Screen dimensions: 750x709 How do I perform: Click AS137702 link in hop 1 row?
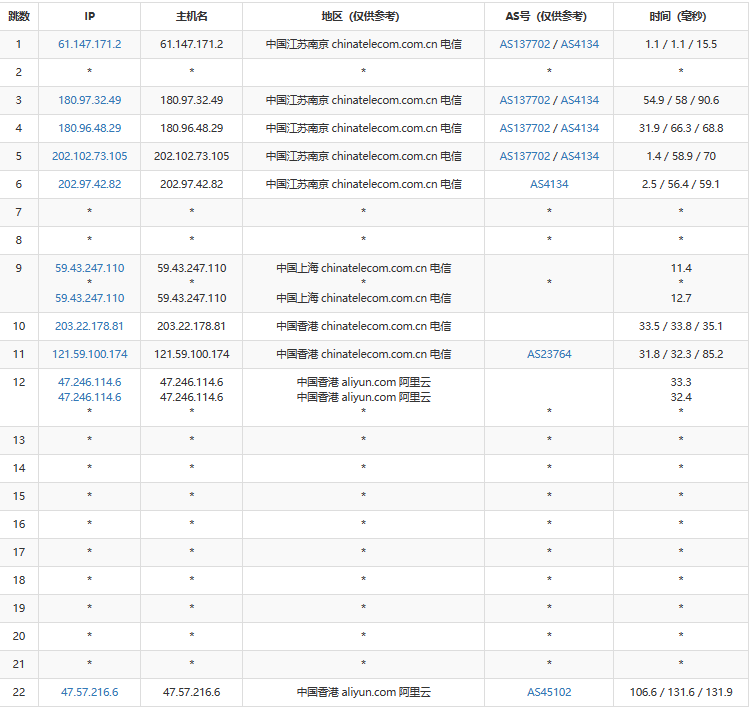(x=525, y=44)
